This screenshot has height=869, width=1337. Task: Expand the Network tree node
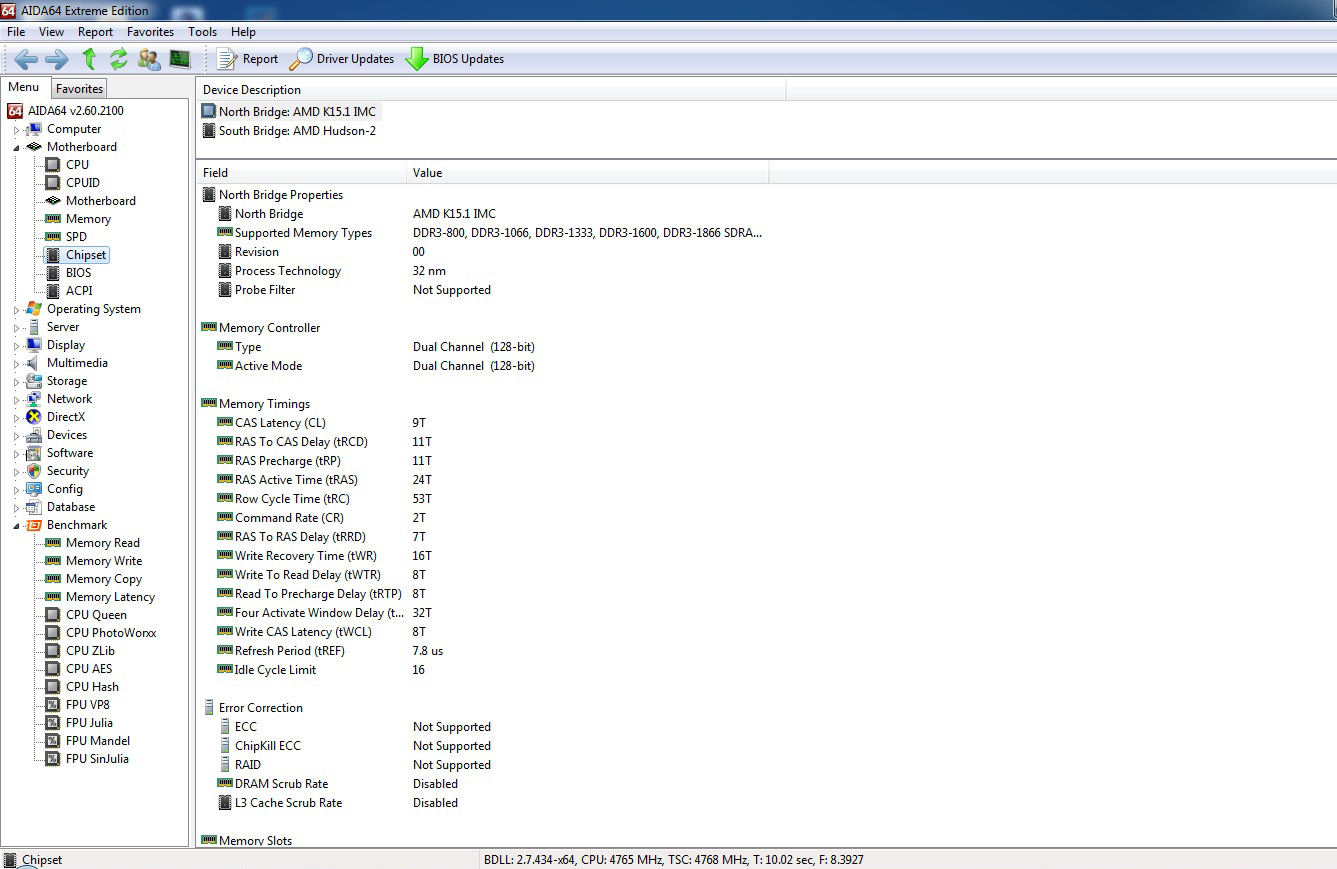pyautogui.click(x=16, y=400)
